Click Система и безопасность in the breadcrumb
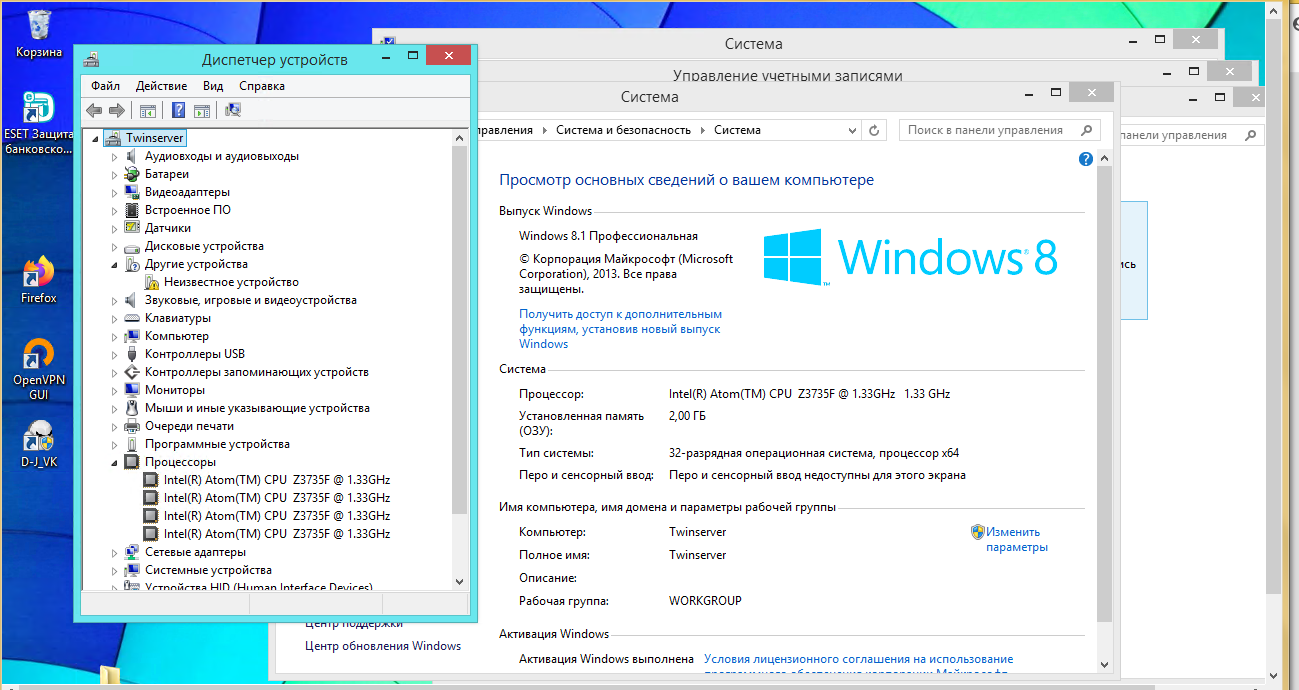Screen dimensions: 1299x690 [623, 130]
